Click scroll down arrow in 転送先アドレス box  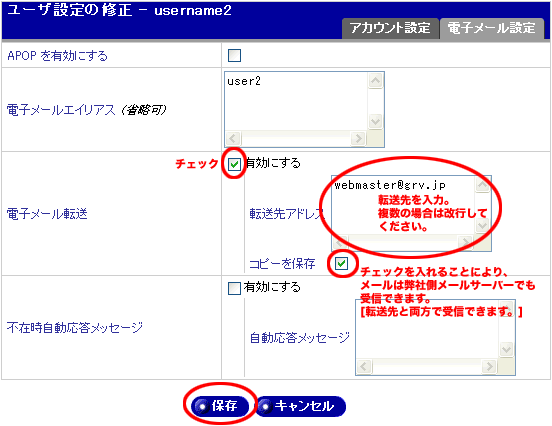[x=482, y=225]
